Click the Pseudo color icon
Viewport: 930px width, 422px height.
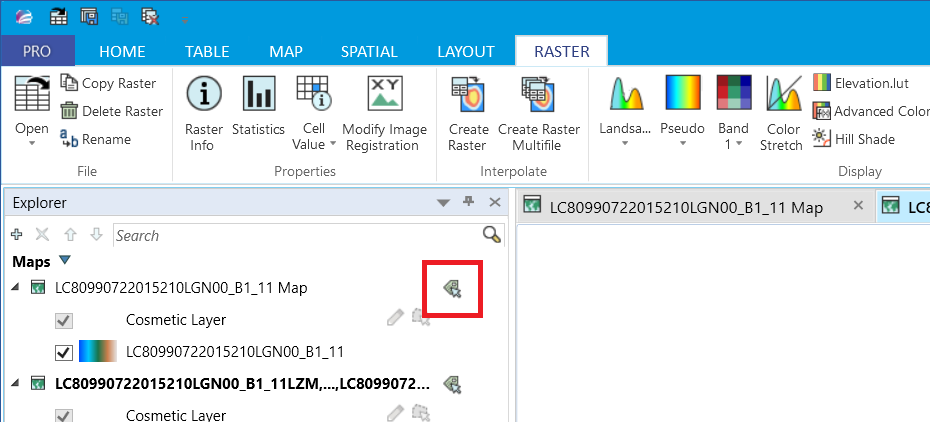click(x=683, y=92)
